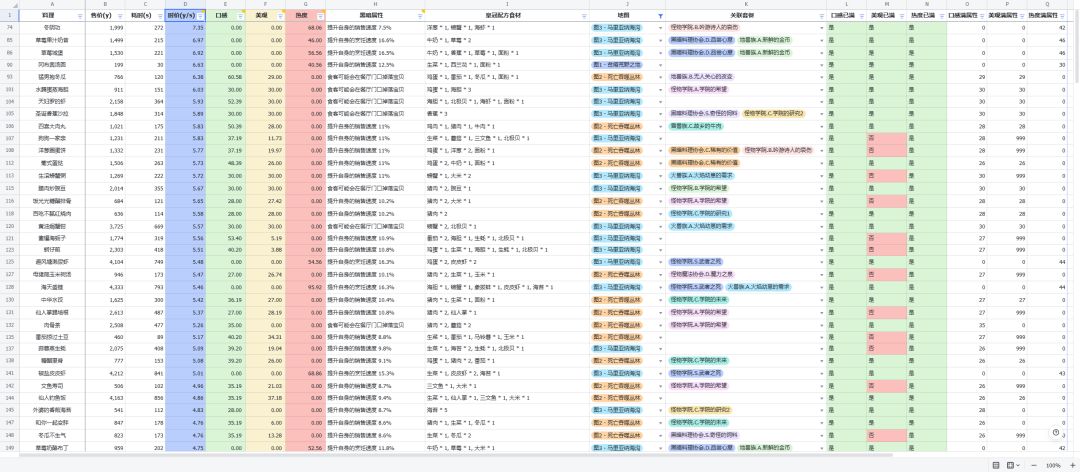Open the filter icon in column O header
Screen dimensions: 1080x472
coord(982,15)
